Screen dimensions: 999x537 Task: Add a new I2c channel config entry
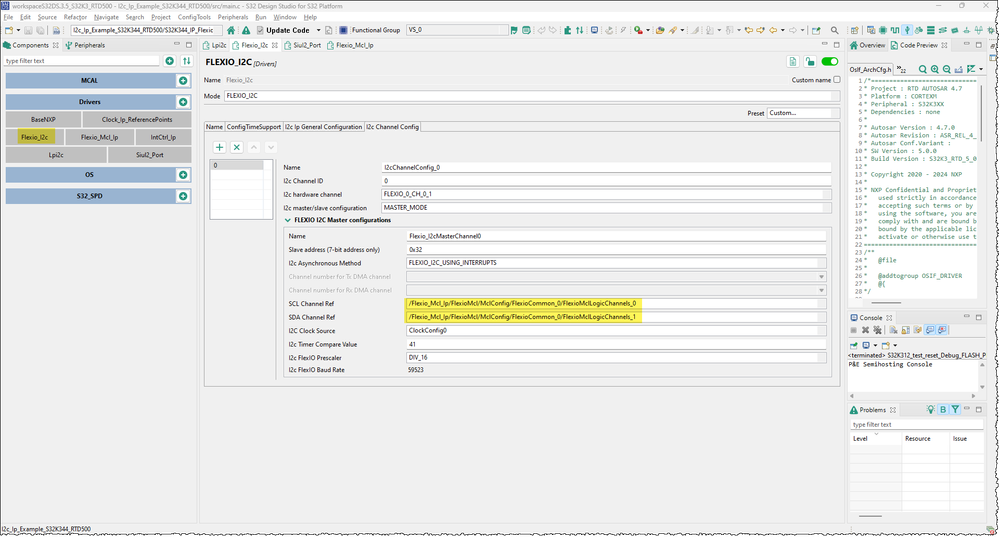pos(220,147)
